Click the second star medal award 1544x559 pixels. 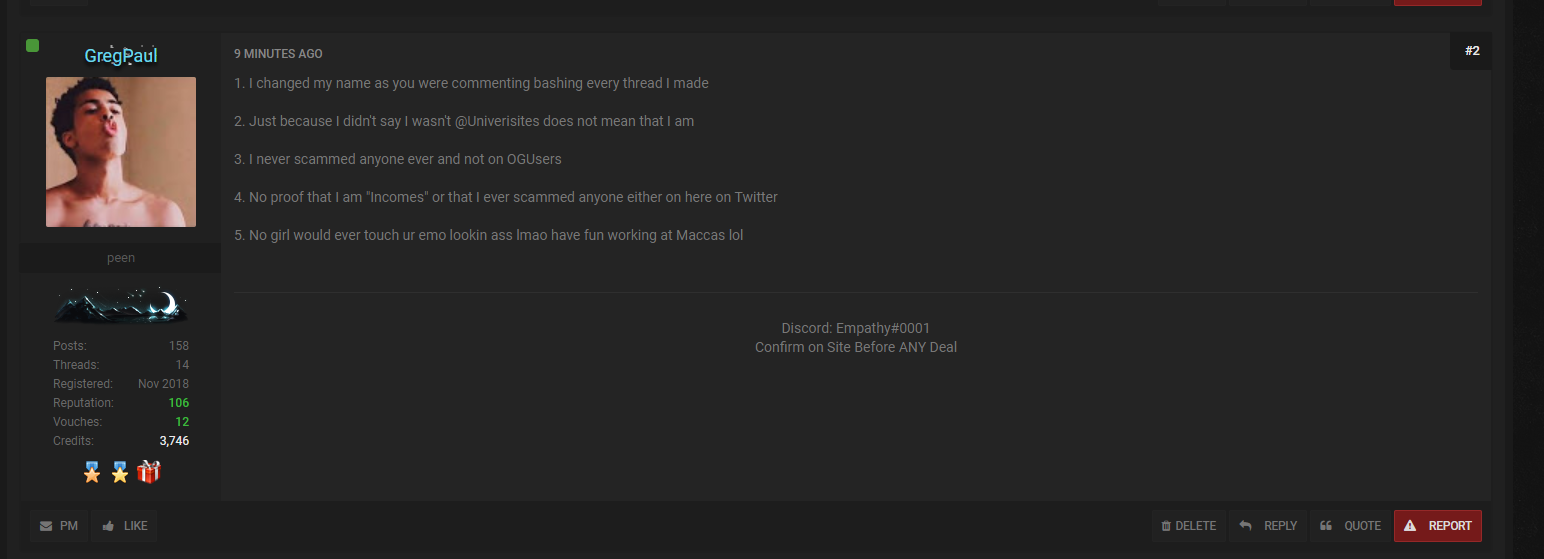pyautogui.click(x=120, y=472)
